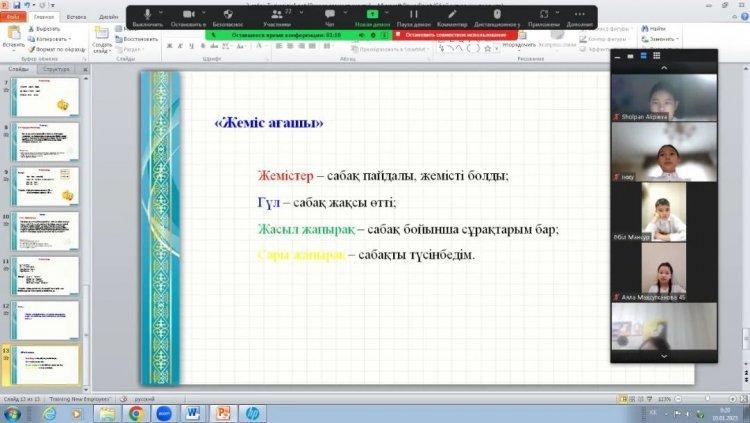Open Word from taskbar
Viewport: 750px width, 423px height.
point(193,413)
